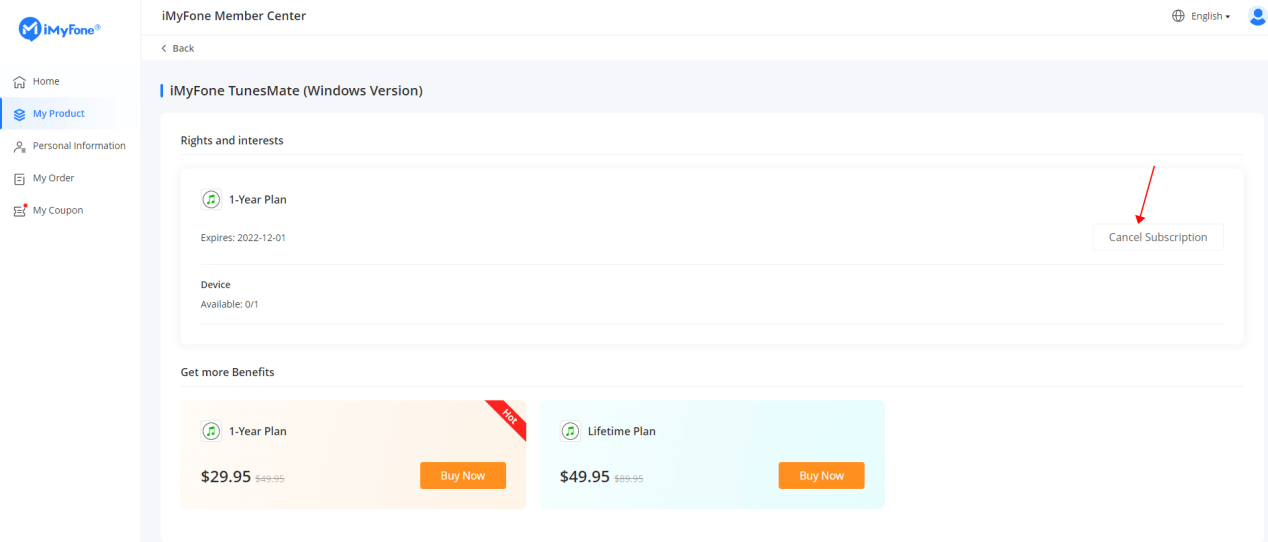Select the Lifetime Plan card
Image resolution: width=1268 pixels, height=542 pixels.
pos(712,455)
